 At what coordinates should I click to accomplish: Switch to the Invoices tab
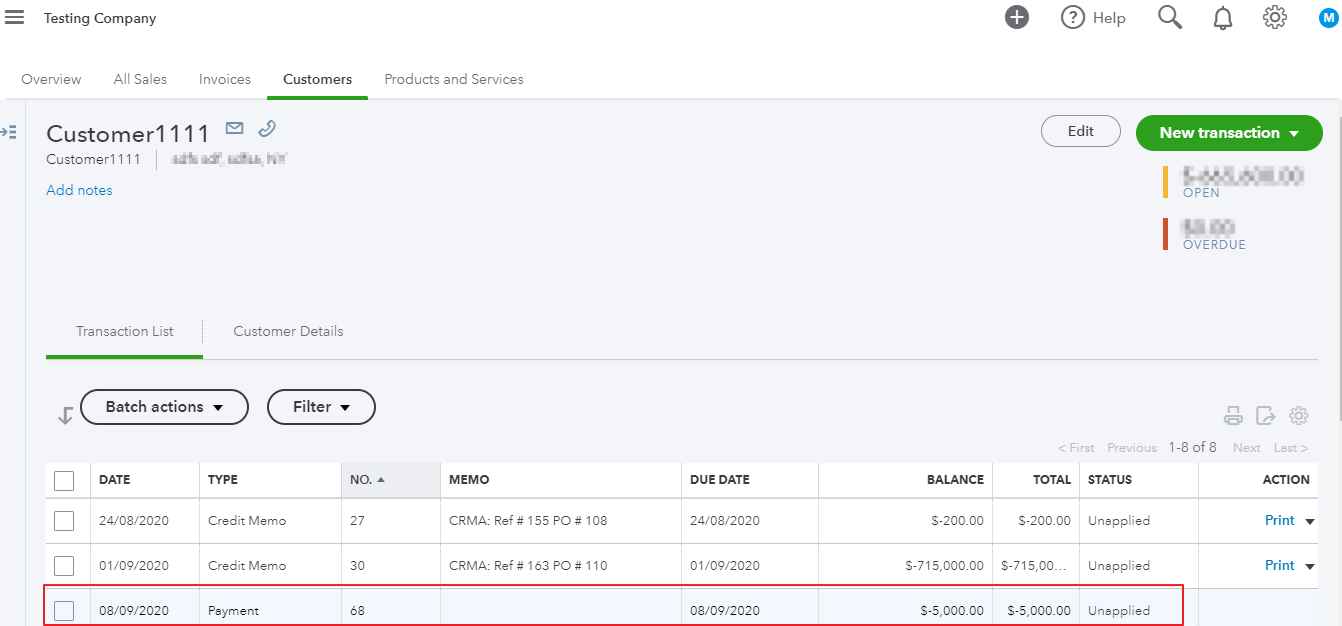tap(225, 79)
